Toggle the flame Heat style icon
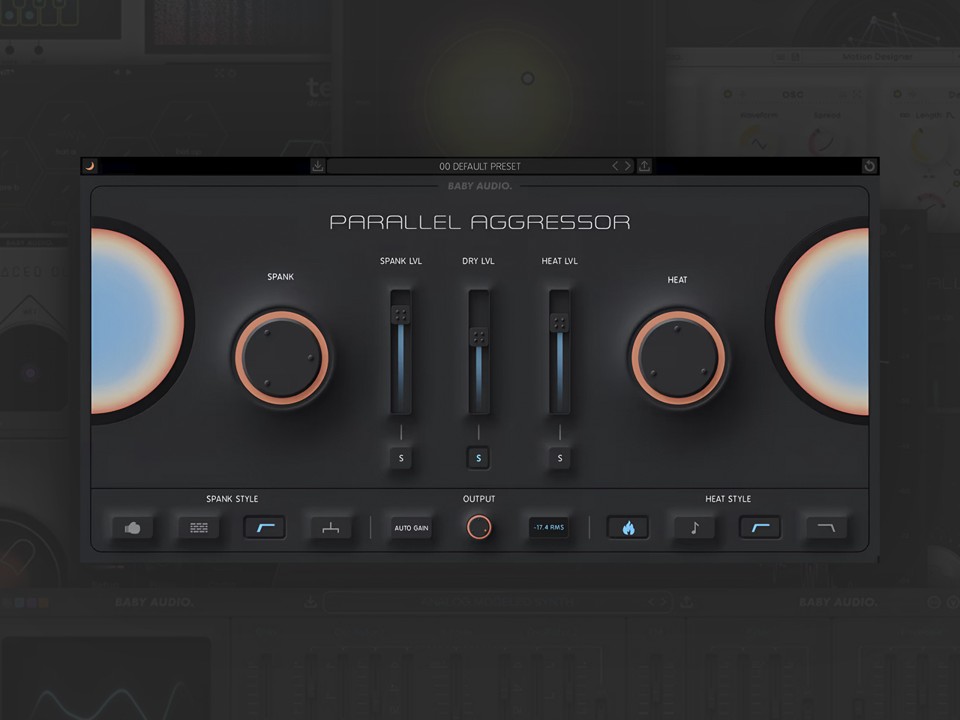This screenshot has width=960, height=720. 628,528
